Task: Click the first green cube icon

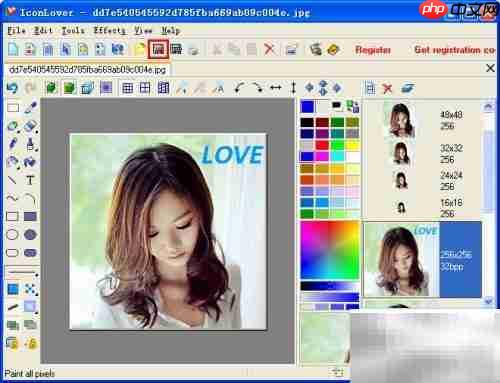Action: coord(51,88)
